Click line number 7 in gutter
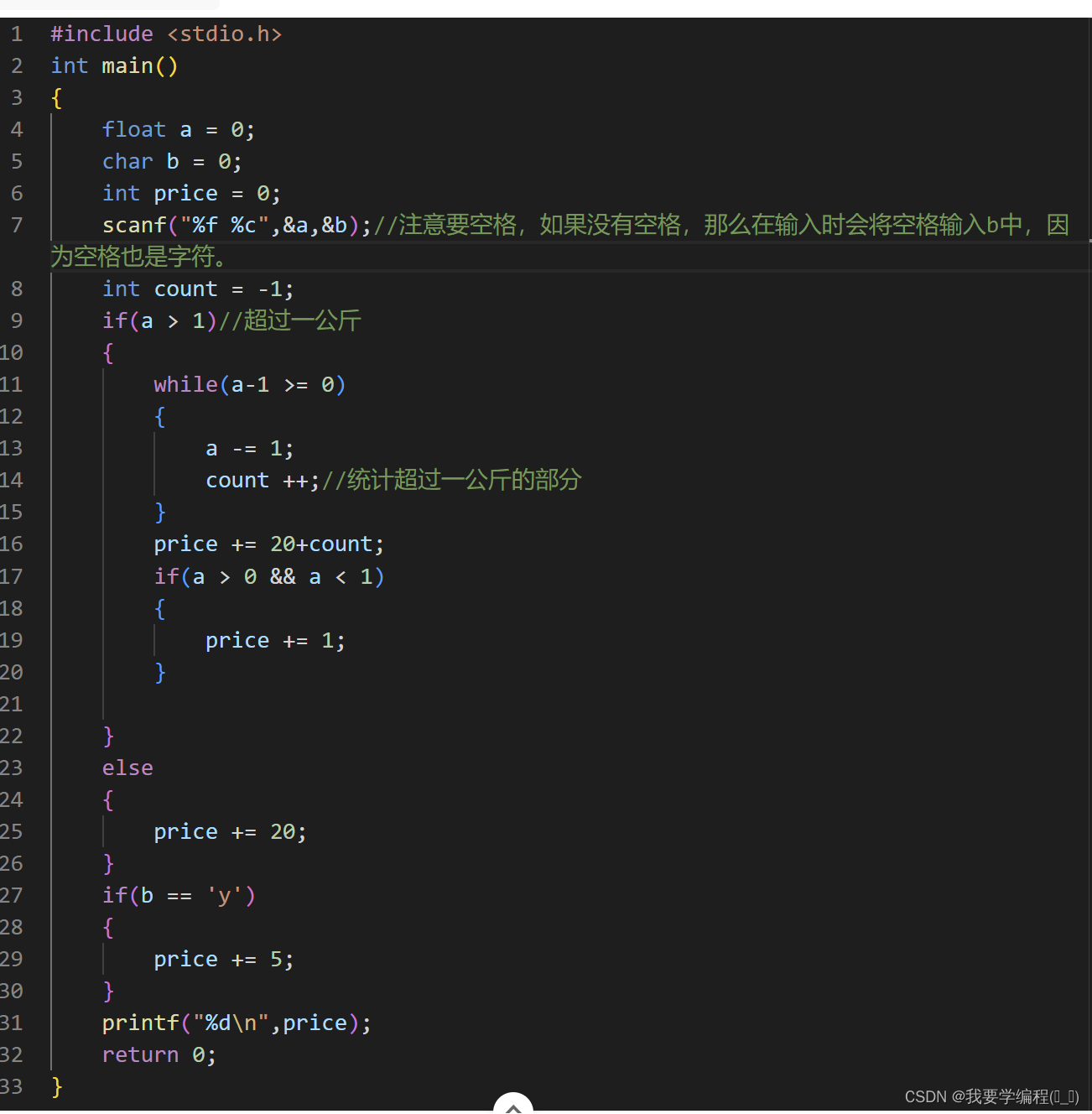Viewport: 1092px width, 1114px height. click(x=17, y=226)
